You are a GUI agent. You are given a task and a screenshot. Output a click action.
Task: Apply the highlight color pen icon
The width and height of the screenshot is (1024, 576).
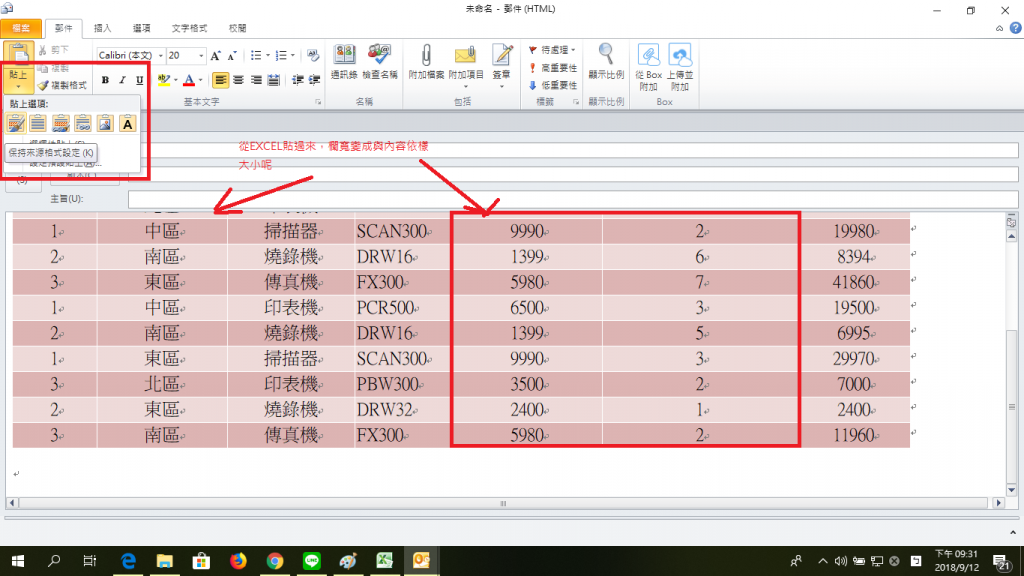[163, 80]
